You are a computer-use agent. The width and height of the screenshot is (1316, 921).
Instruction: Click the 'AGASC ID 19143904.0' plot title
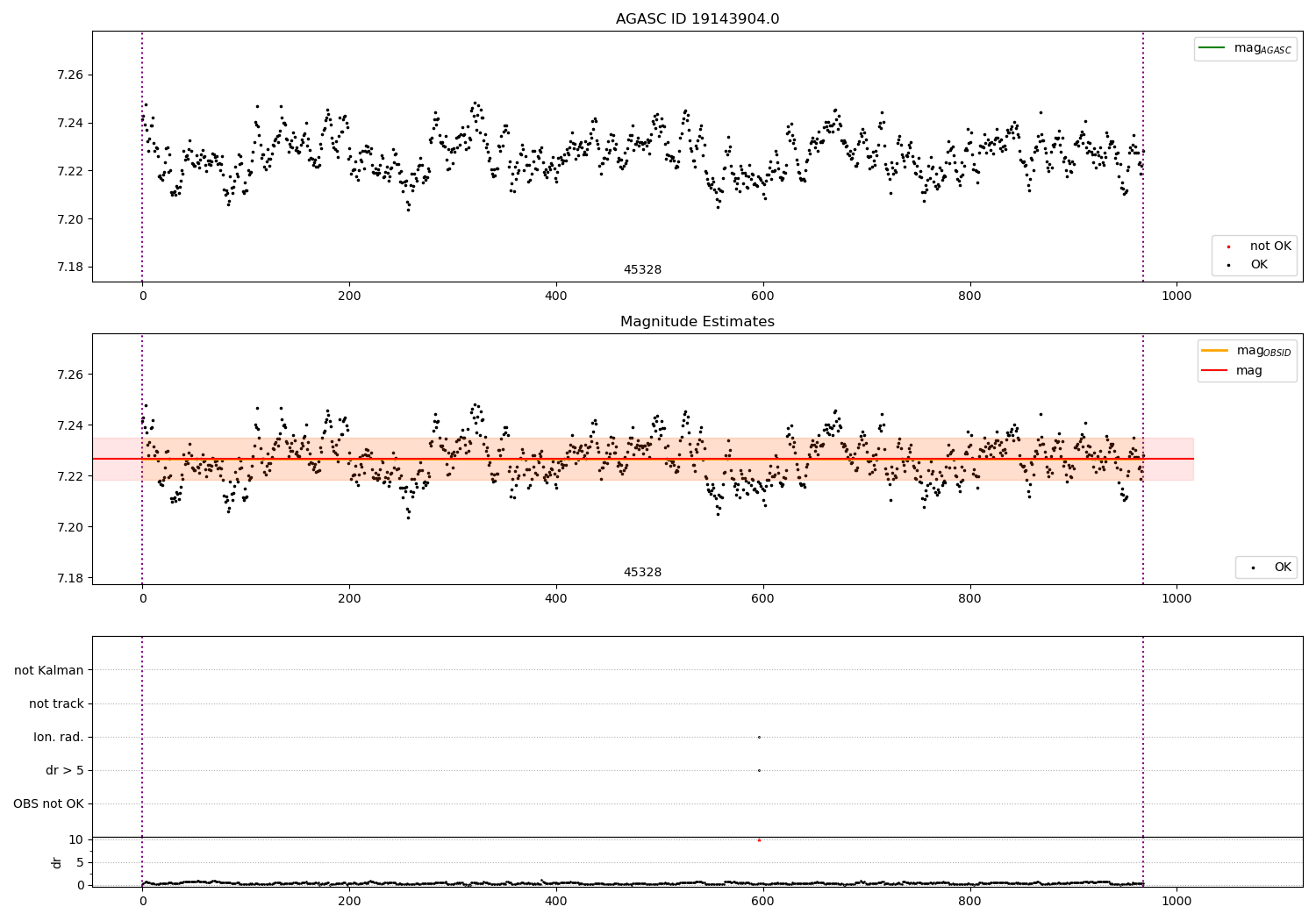pyautogui.click(x=697, y=19)
